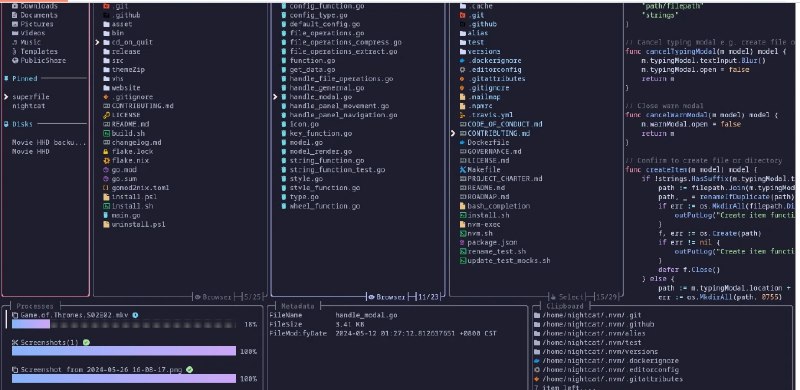Click the Browser eye indicator next to 11/23

[x=387, y=297]
